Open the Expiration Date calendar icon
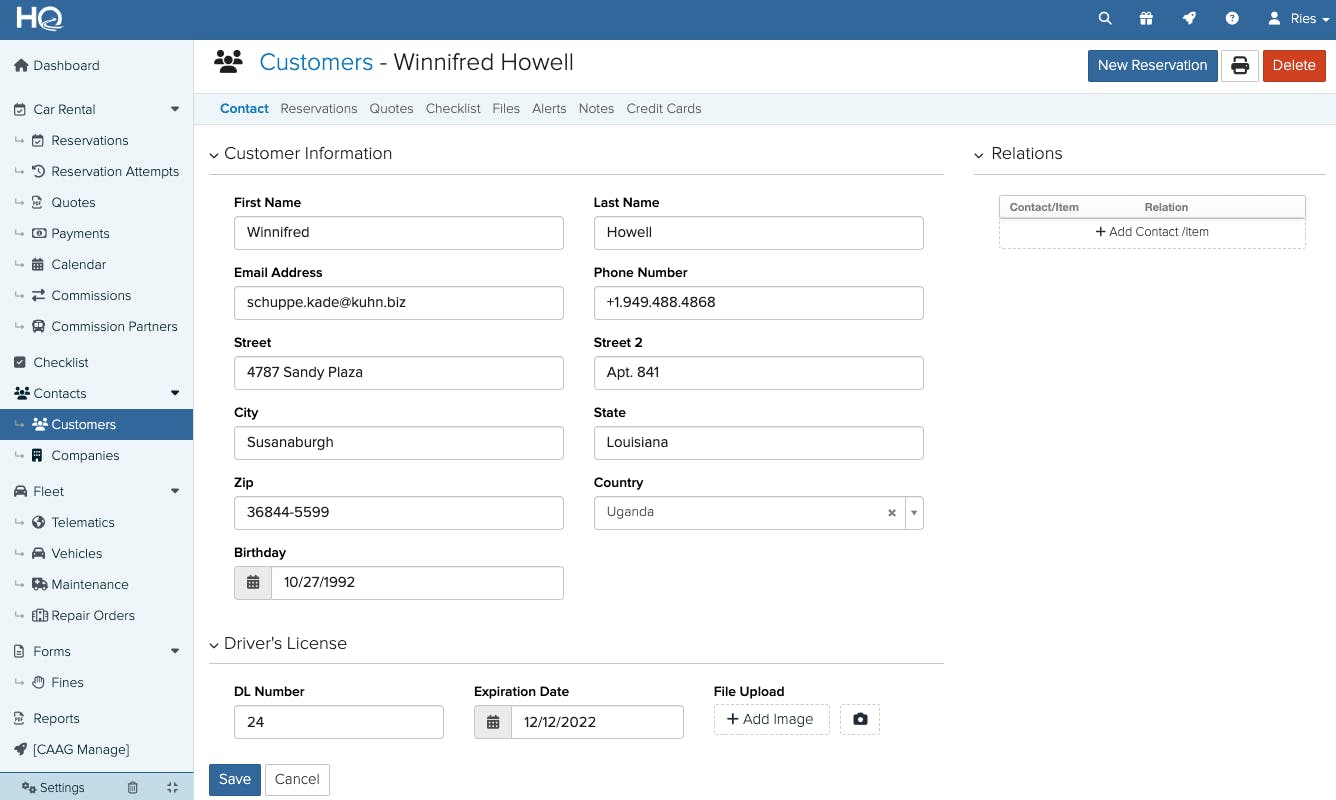This screenshot has width=1336, height=800. click(x=492, y=721)
